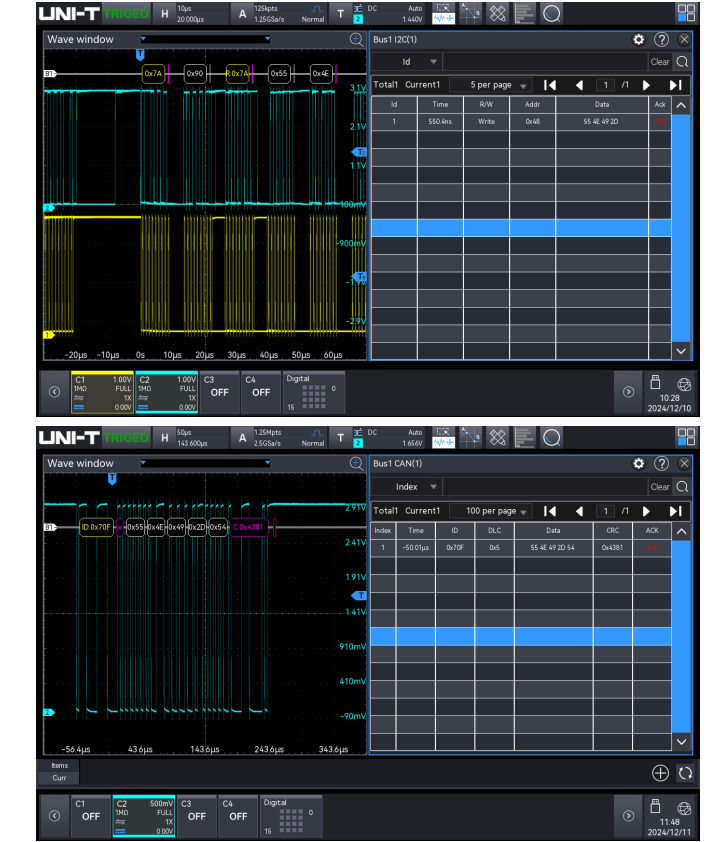This screenshot has width=711, height=842.
Task: Click refresh arrows icon beside plus icon
Action: (684, 772)
